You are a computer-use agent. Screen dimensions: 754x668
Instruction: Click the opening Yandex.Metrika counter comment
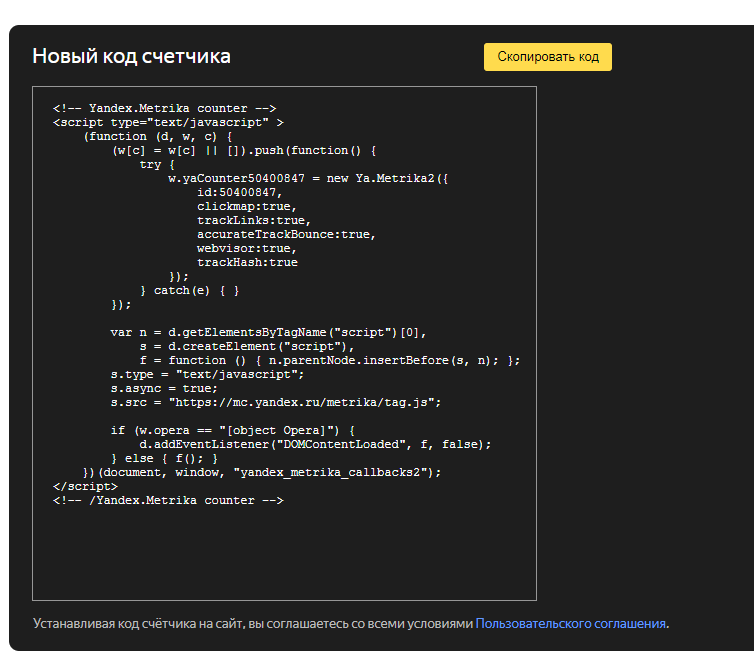pos(164,108)
